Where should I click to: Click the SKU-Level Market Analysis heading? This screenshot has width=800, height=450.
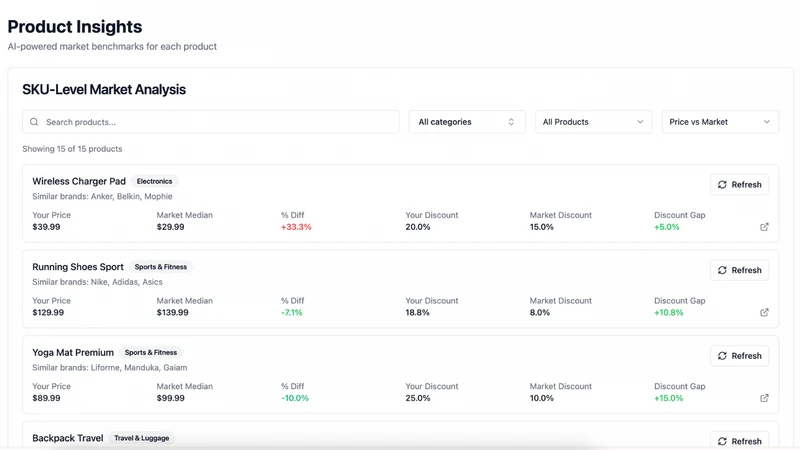[x=104, y=89]
